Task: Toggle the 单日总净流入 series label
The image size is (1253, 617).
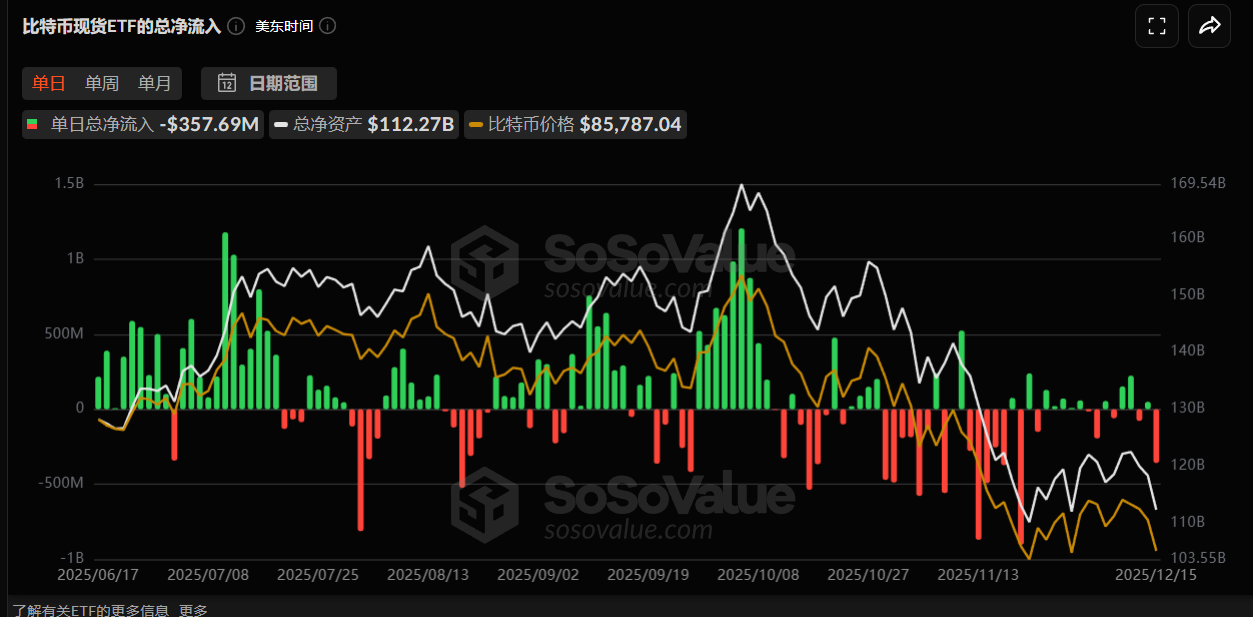Action: pos(102,125)
